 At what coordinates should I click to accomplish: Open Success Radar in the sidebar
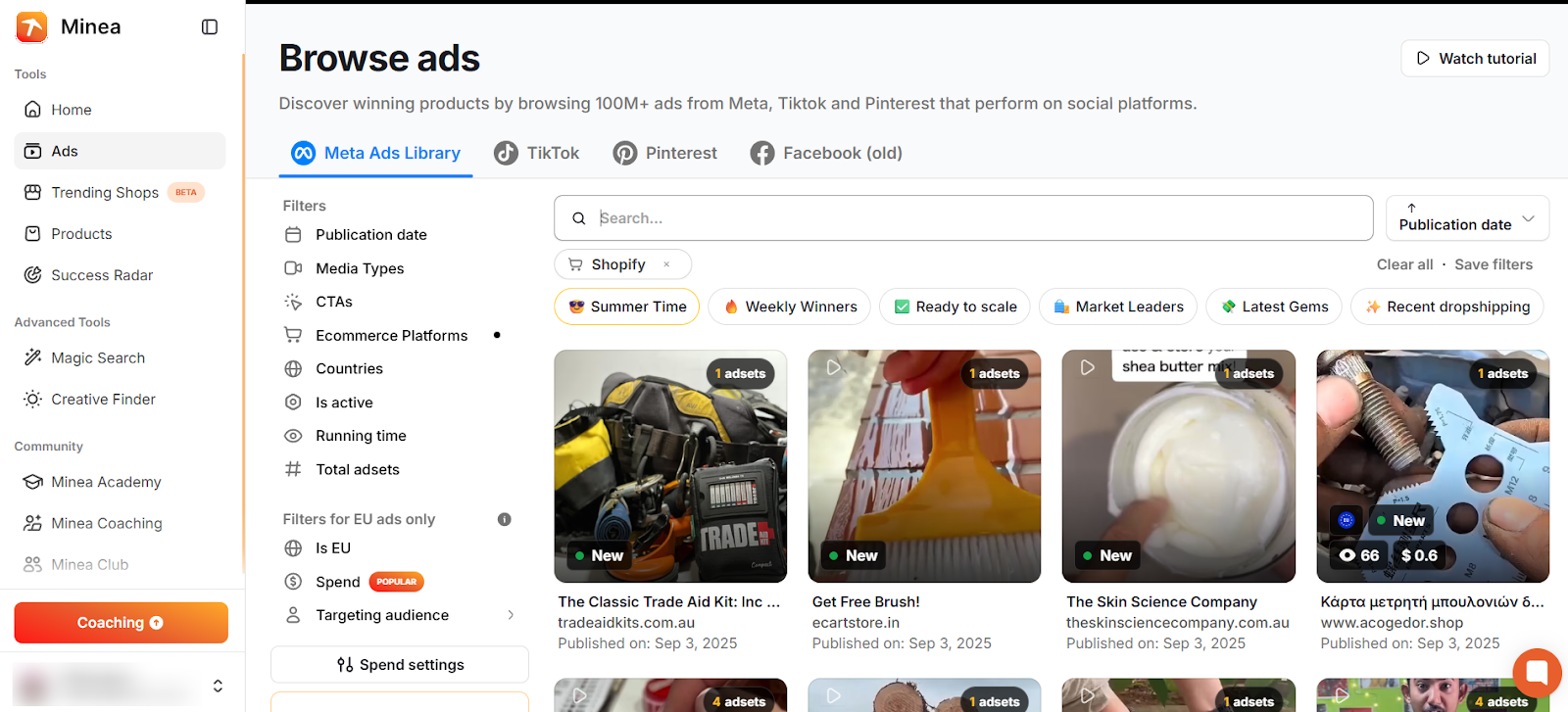(x=102, y=275)
